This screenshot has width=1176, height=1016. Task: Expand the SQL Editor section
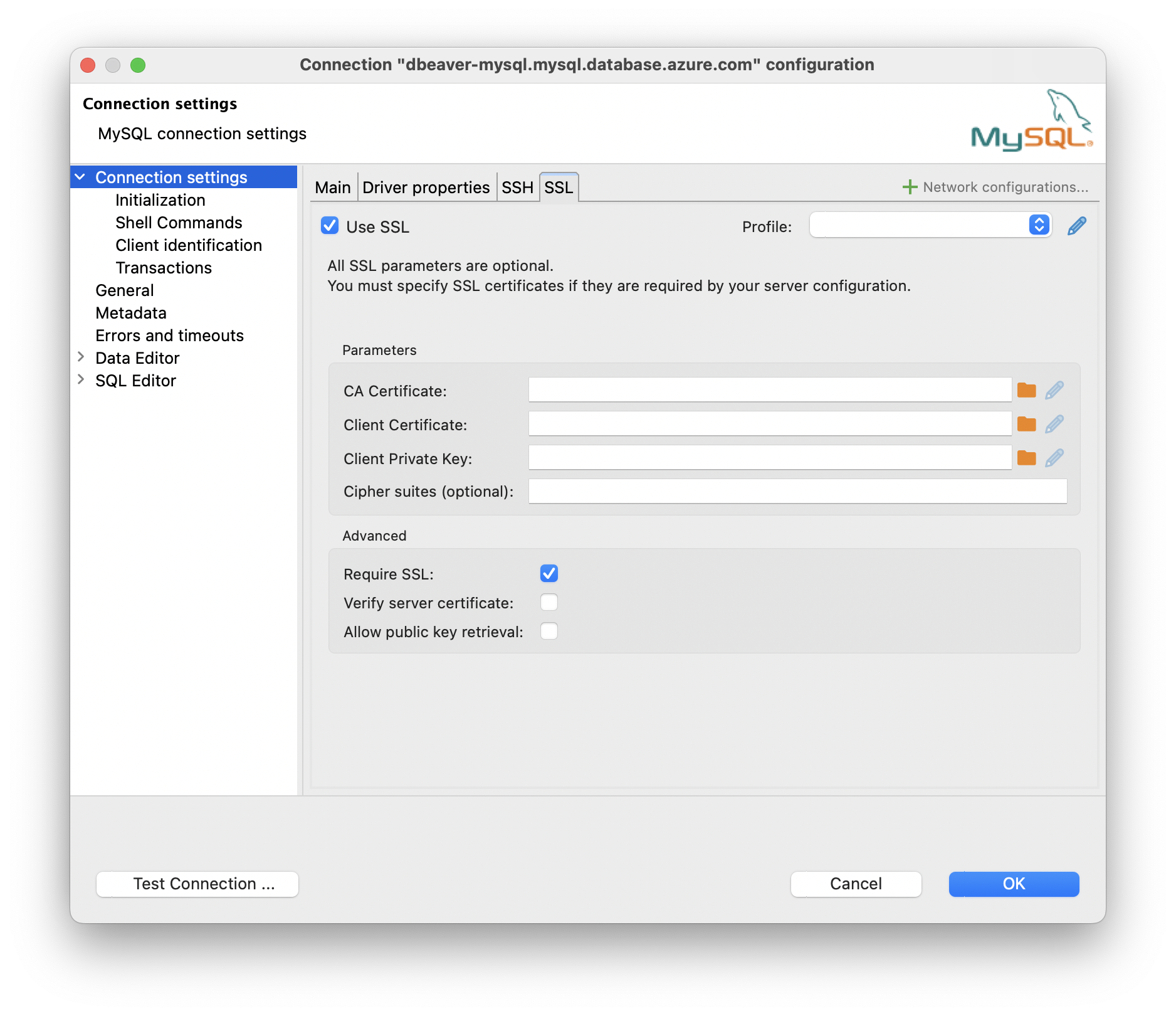click(x=81, y=380)
